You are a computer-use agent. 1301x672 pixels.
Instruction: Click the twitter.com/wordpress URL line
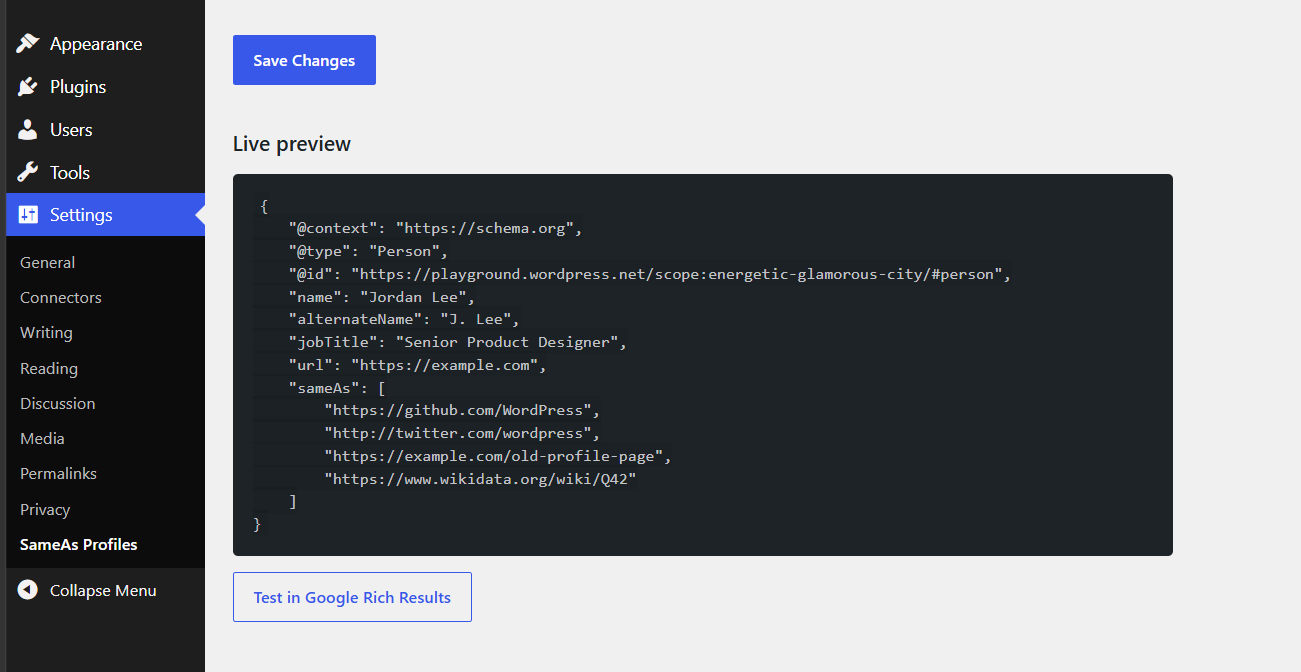pyautogui.click(x=462, y=433)
